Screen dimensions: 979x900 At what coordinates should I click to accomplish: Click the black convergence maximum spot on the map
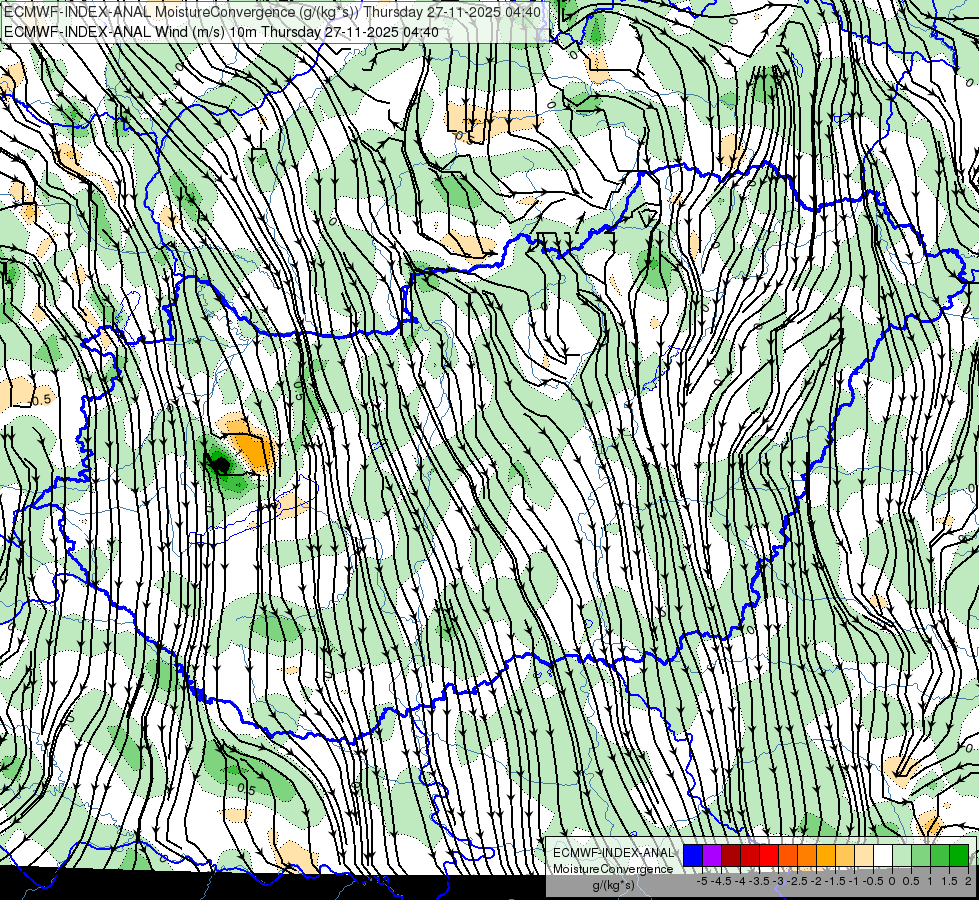pos(220,463)
